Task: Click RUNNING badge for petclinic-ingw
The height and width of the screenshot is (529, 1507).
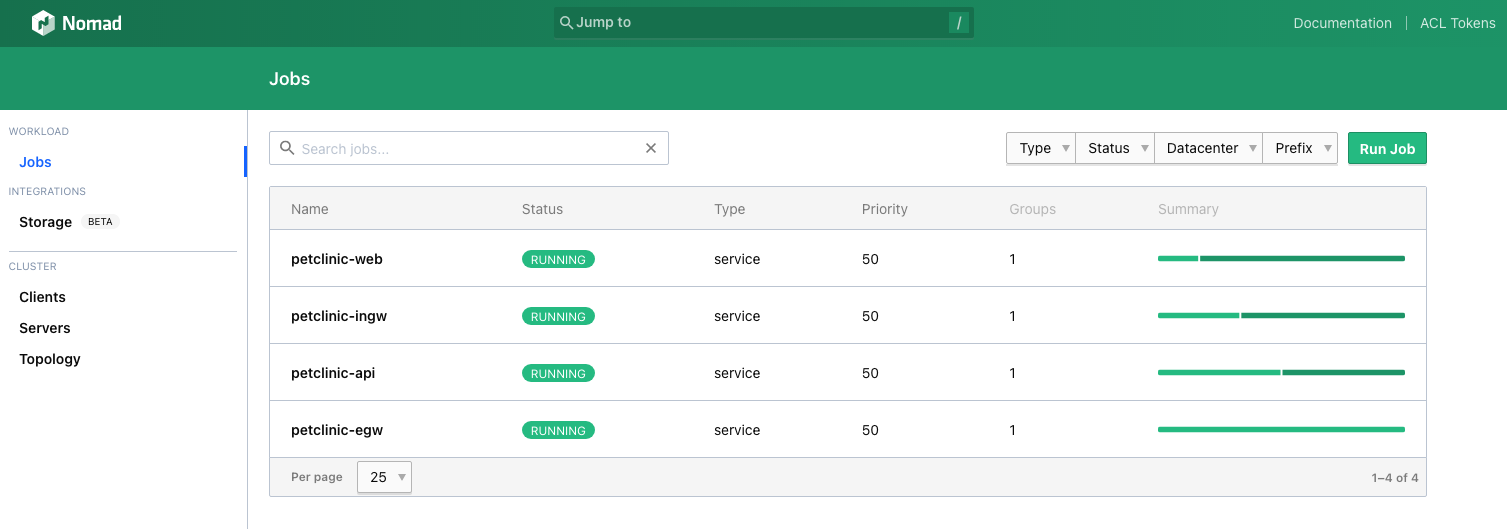Action: [x=558, y=316]
